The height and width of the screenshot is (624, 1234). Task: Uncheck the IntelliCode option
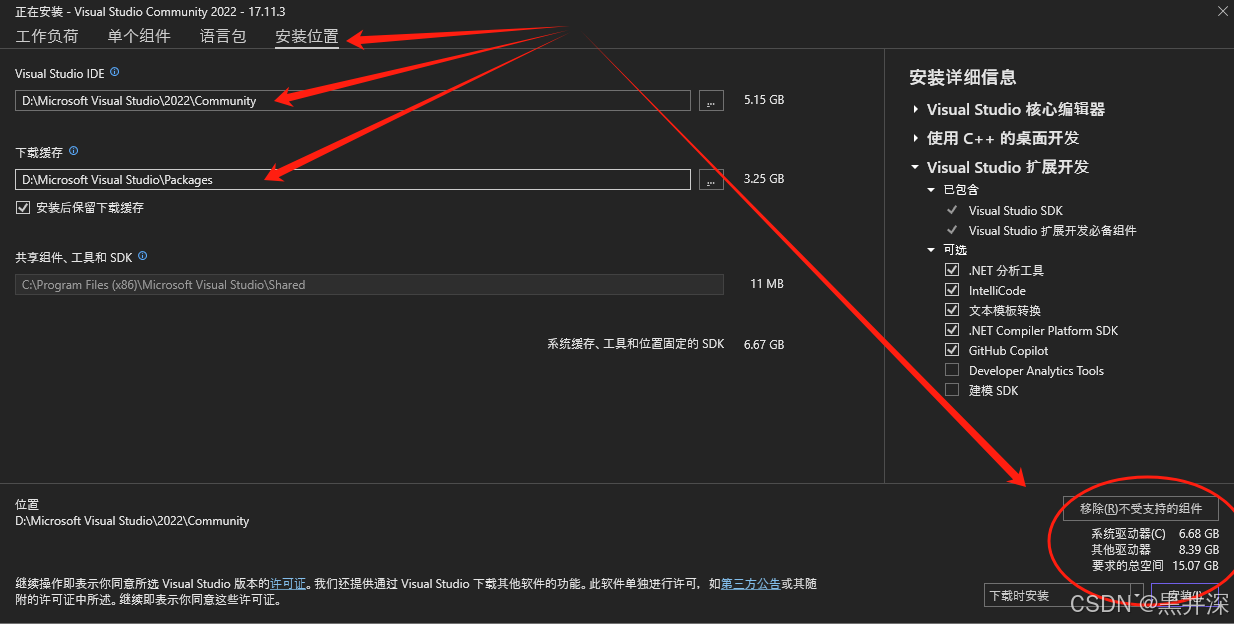tap(952, 290)
